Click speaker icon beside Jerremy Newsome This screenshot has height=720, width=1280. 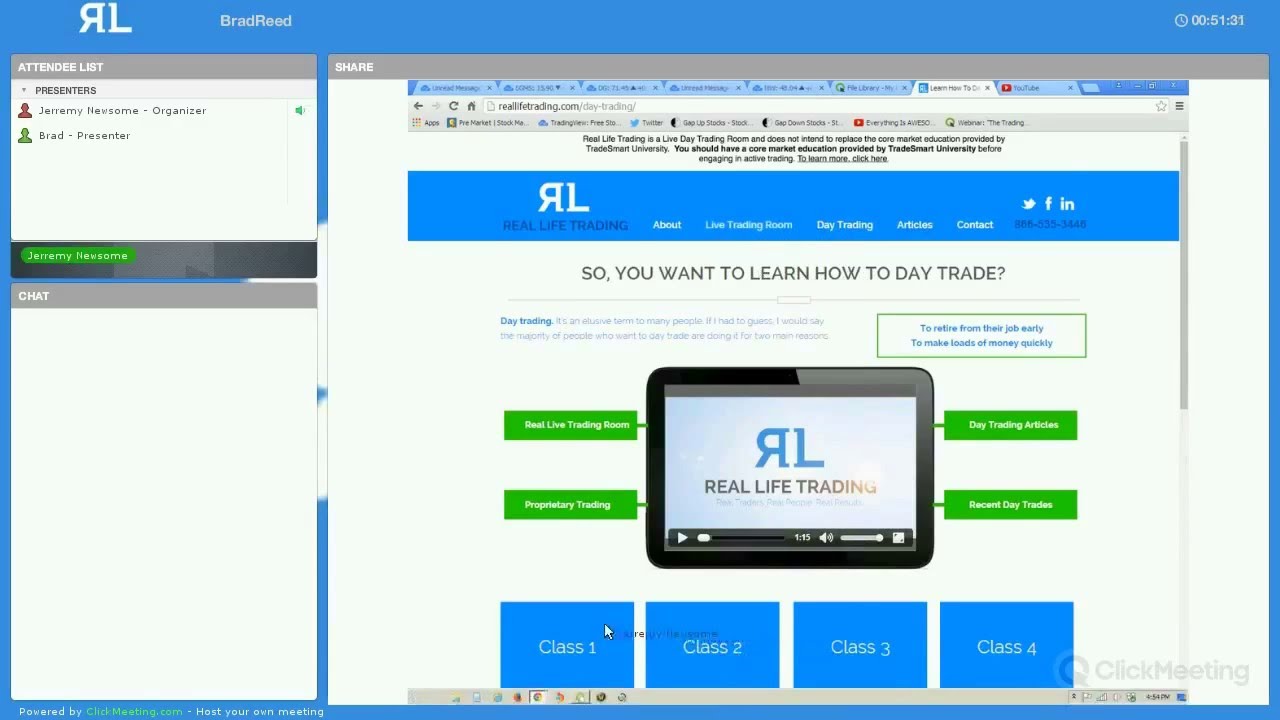[x=299, y=111]
